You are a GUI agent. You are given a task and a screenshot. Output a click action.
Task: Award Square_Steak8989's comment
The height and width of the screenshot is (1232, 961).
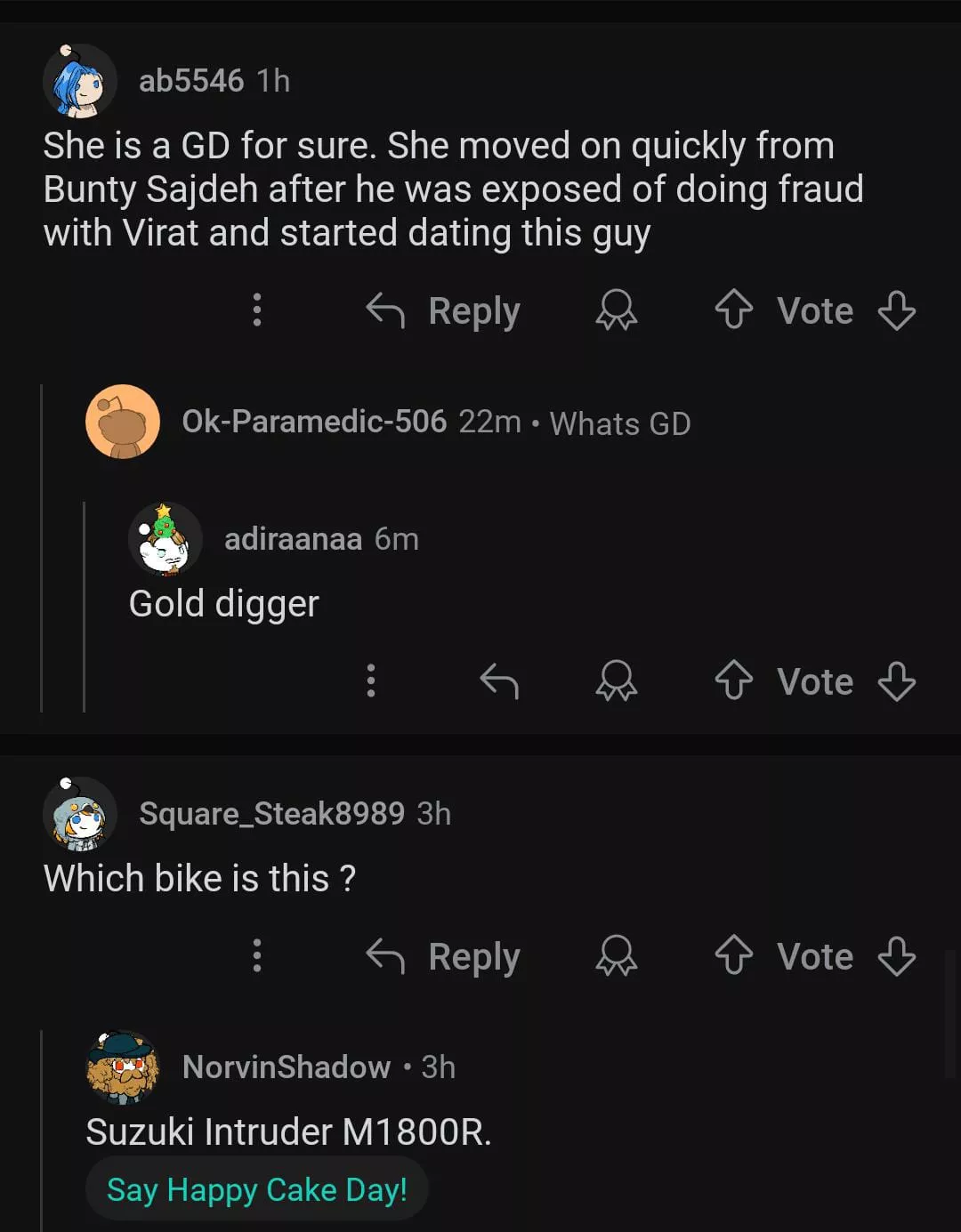(x=616, y=956)
